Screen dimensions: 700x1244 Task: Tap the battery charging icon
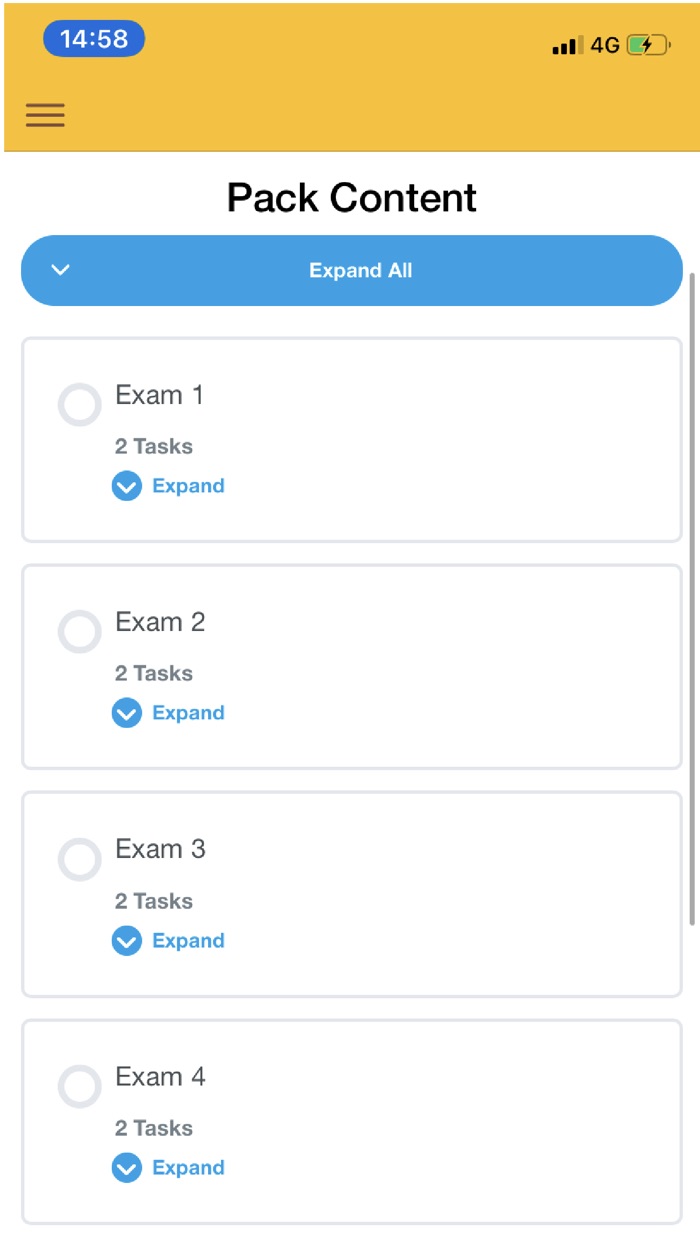647,45
